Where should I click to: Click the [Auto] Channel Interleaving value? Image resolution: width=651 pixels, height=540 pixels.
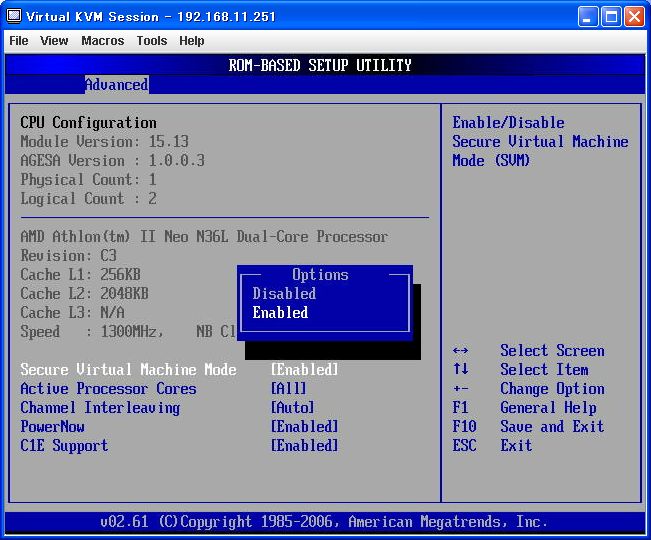coord(292,408)
